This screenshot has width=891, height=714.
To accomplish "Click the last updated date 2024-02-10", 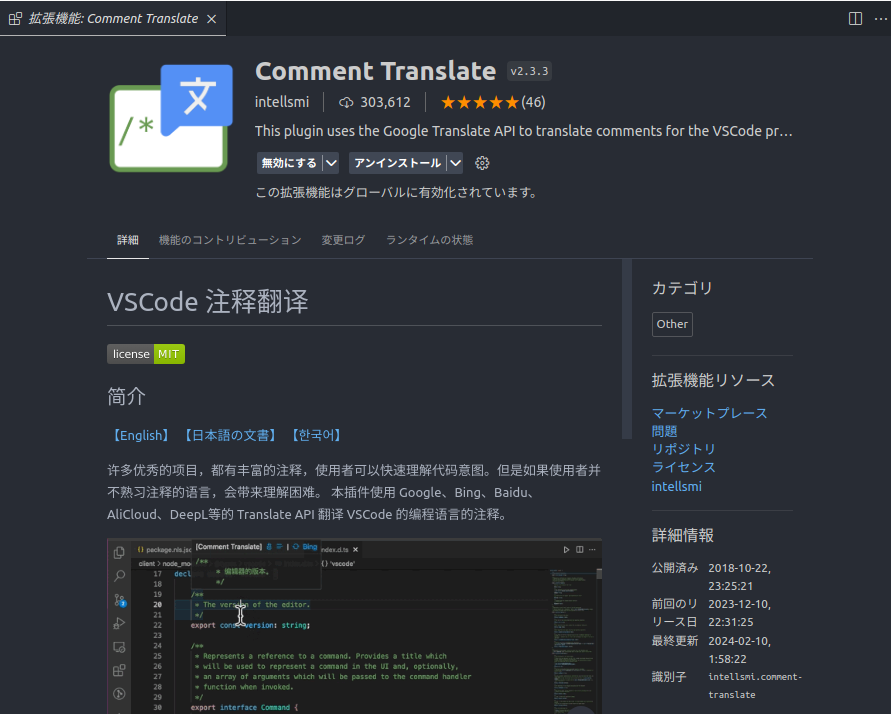I will (x=739, y=650).
